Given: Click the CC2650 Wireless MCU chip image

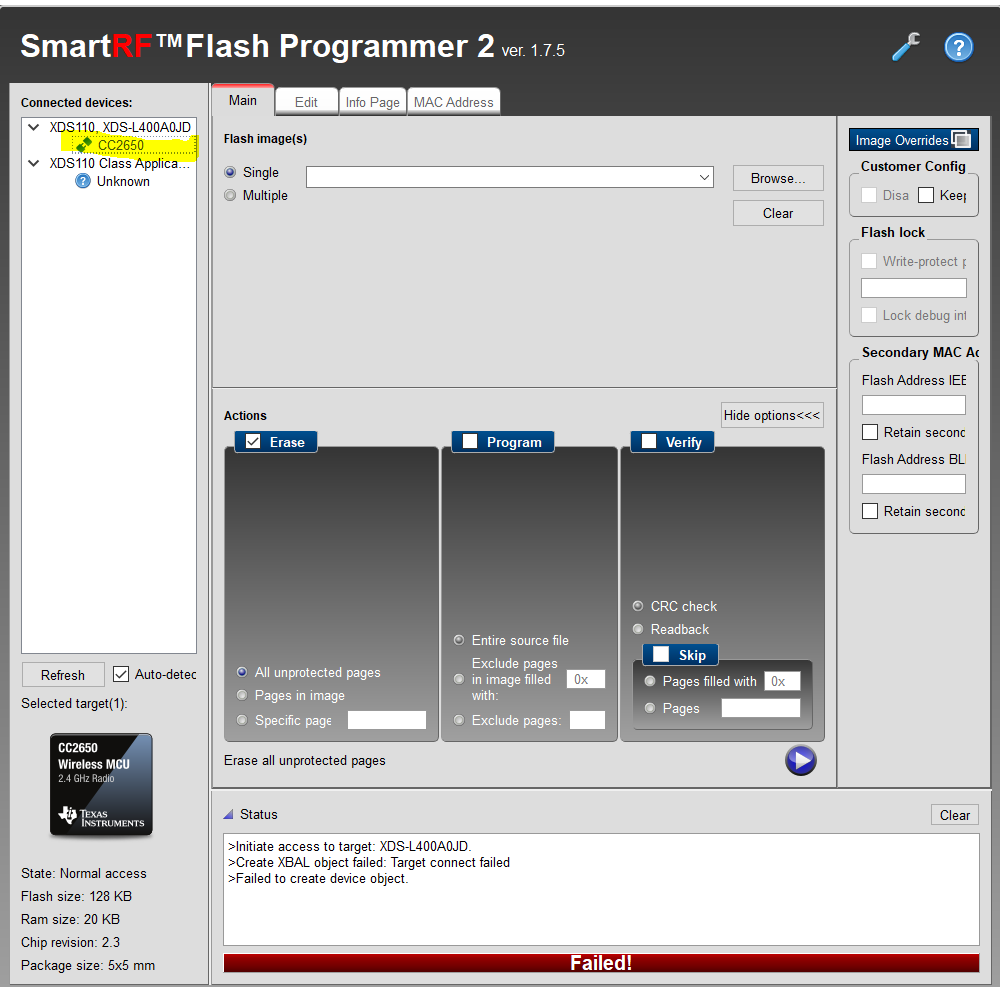Looking at the screenshot, I should (x=101, y=784).
